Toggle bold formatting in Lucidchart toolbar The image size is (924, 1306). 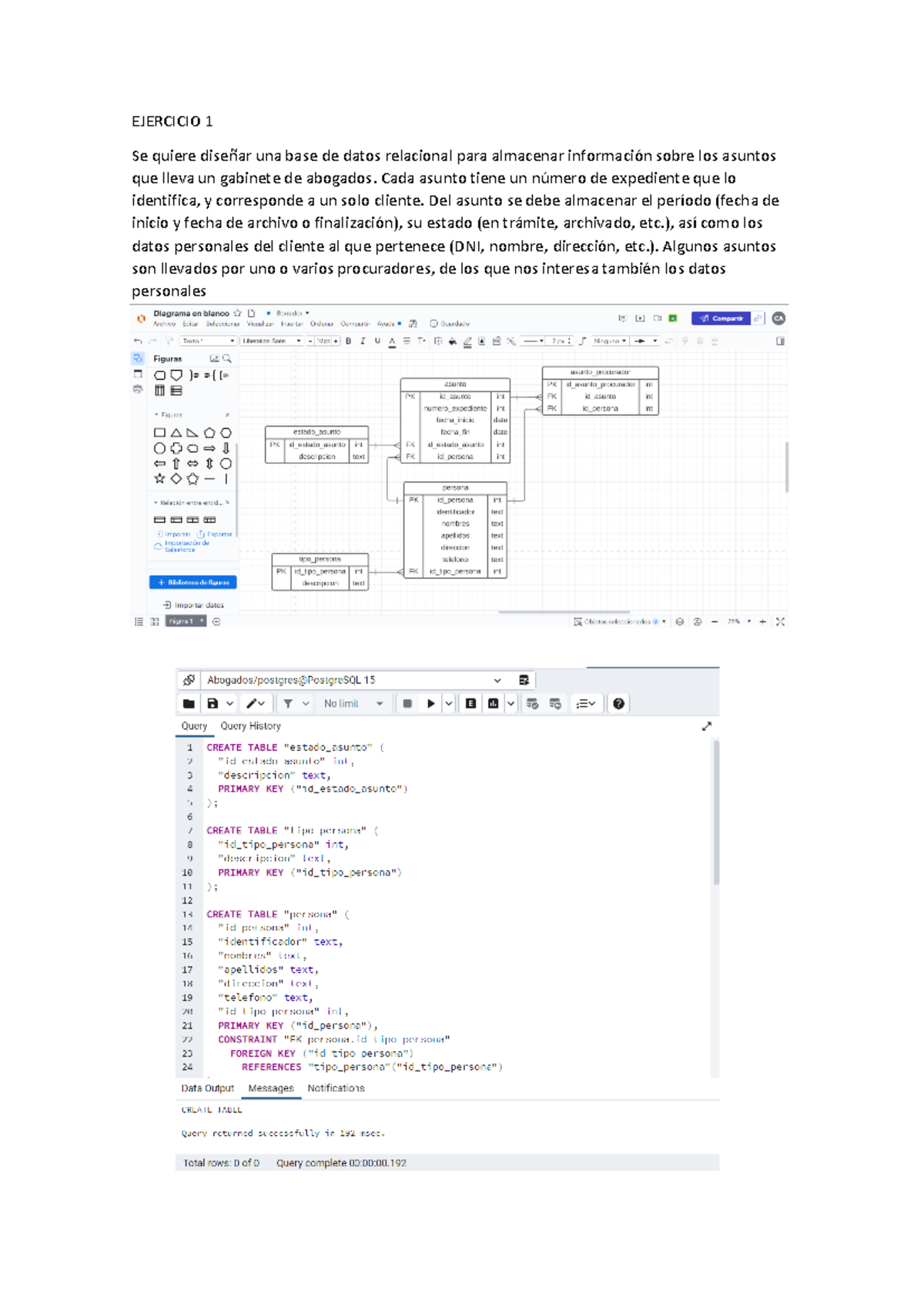(349, 341)
